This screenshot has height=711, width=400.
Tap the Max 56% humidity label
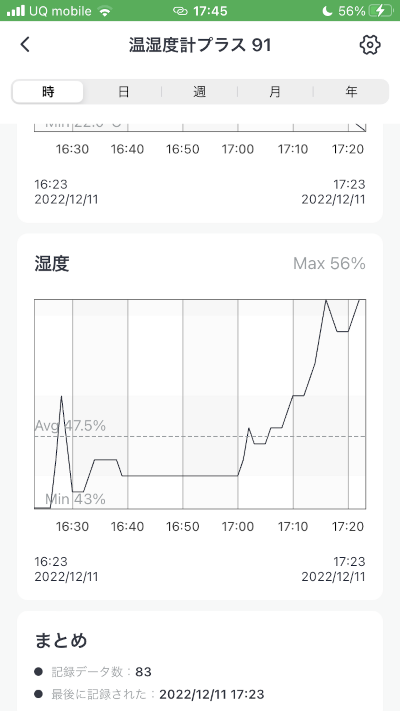(x=329, y=263)
